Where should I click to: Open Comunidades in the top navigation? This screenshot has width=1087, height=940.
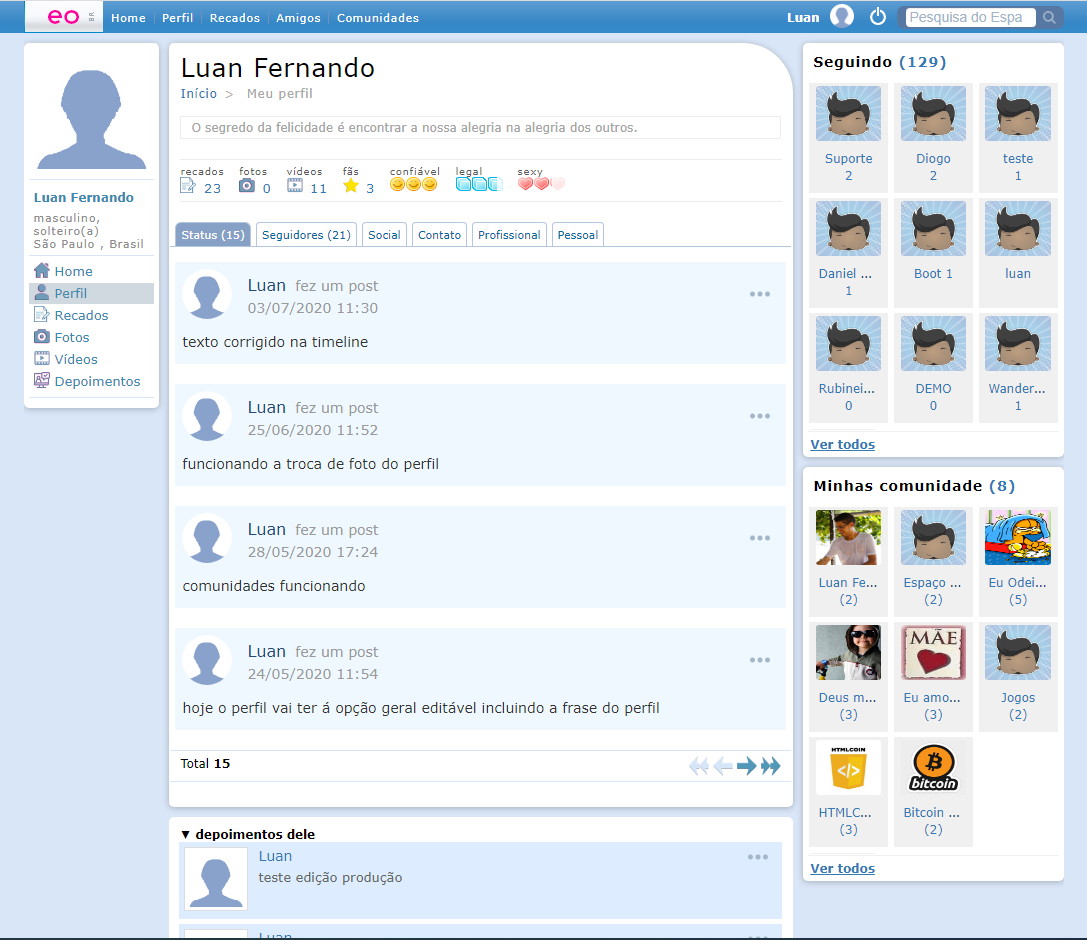point(378,18)
